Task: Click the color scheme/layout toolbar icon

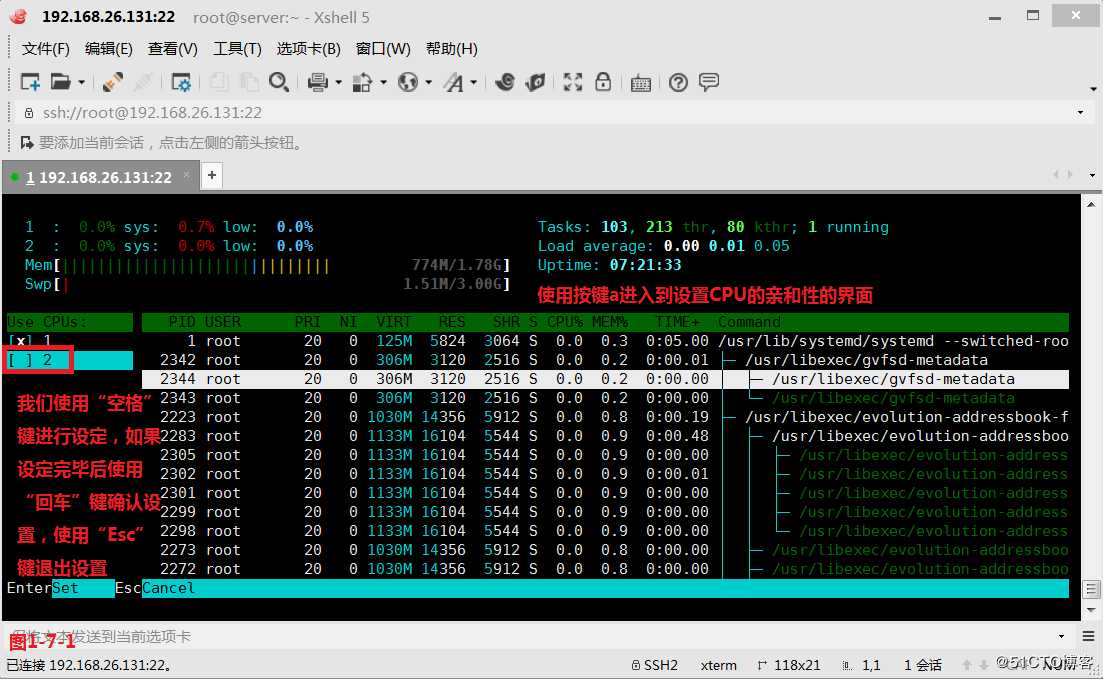Action: [x=362, y=82]
